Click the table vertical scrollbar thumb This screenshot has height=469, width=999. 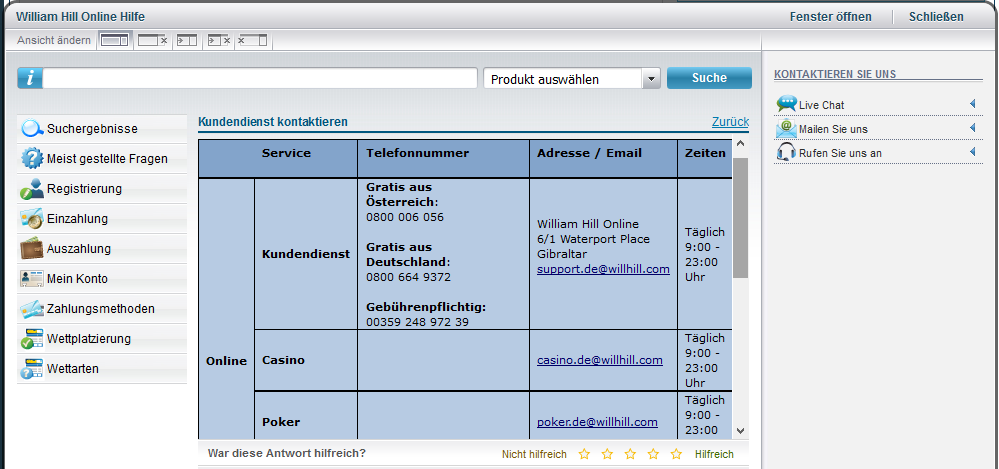coord(740,217)
